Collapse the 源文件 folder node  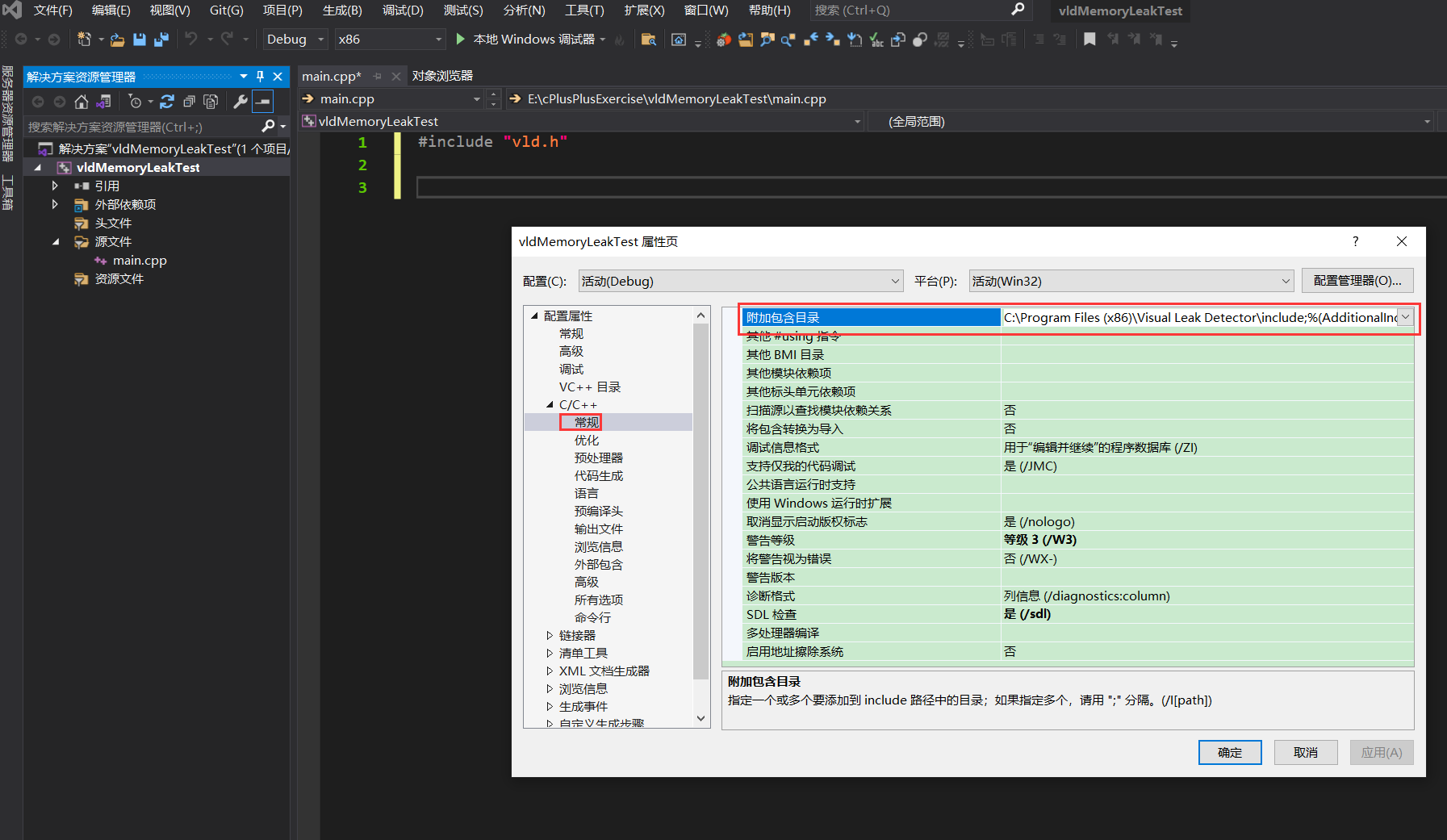(x=55, y=241)
